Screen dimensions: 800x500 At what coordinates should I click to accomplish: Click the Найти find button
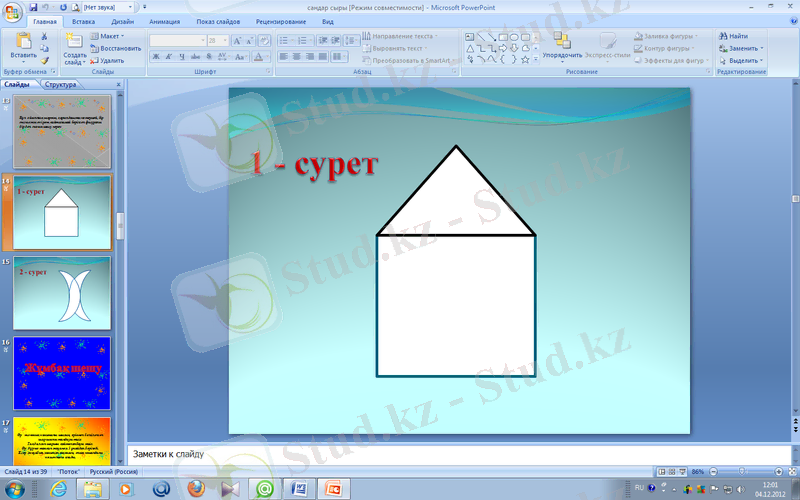coord(738,36)
